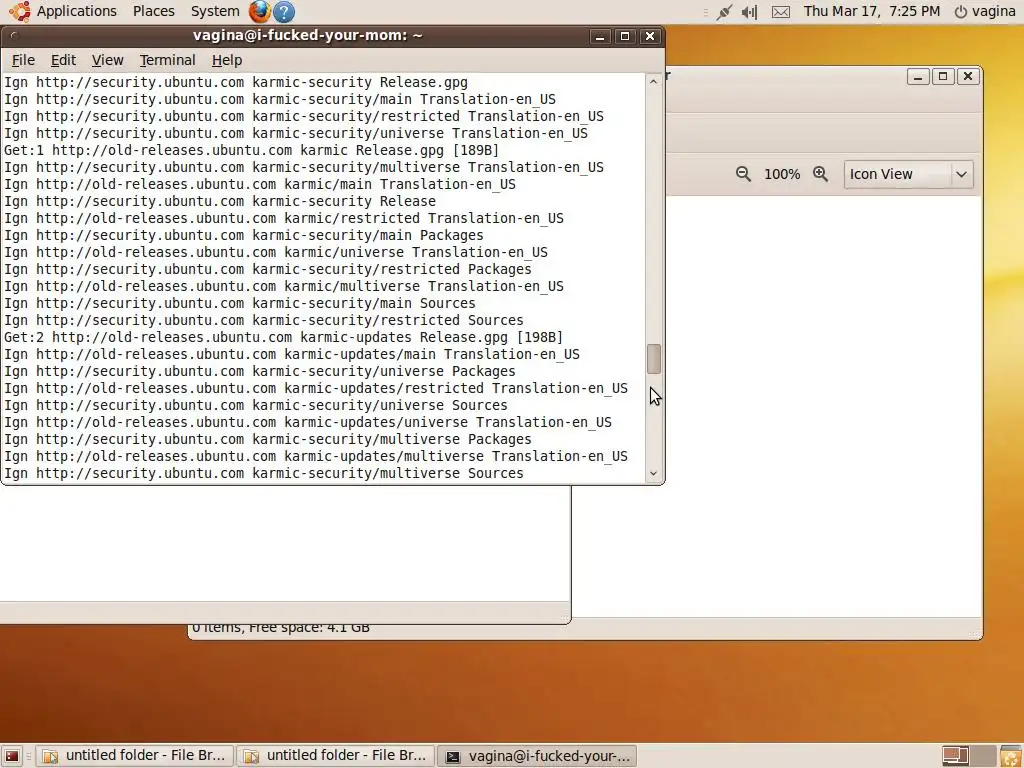Image resolution: width=1024 pixels, height=768 pixels.
Task: Open the mail envelope indicator
Action: (780, 12)
